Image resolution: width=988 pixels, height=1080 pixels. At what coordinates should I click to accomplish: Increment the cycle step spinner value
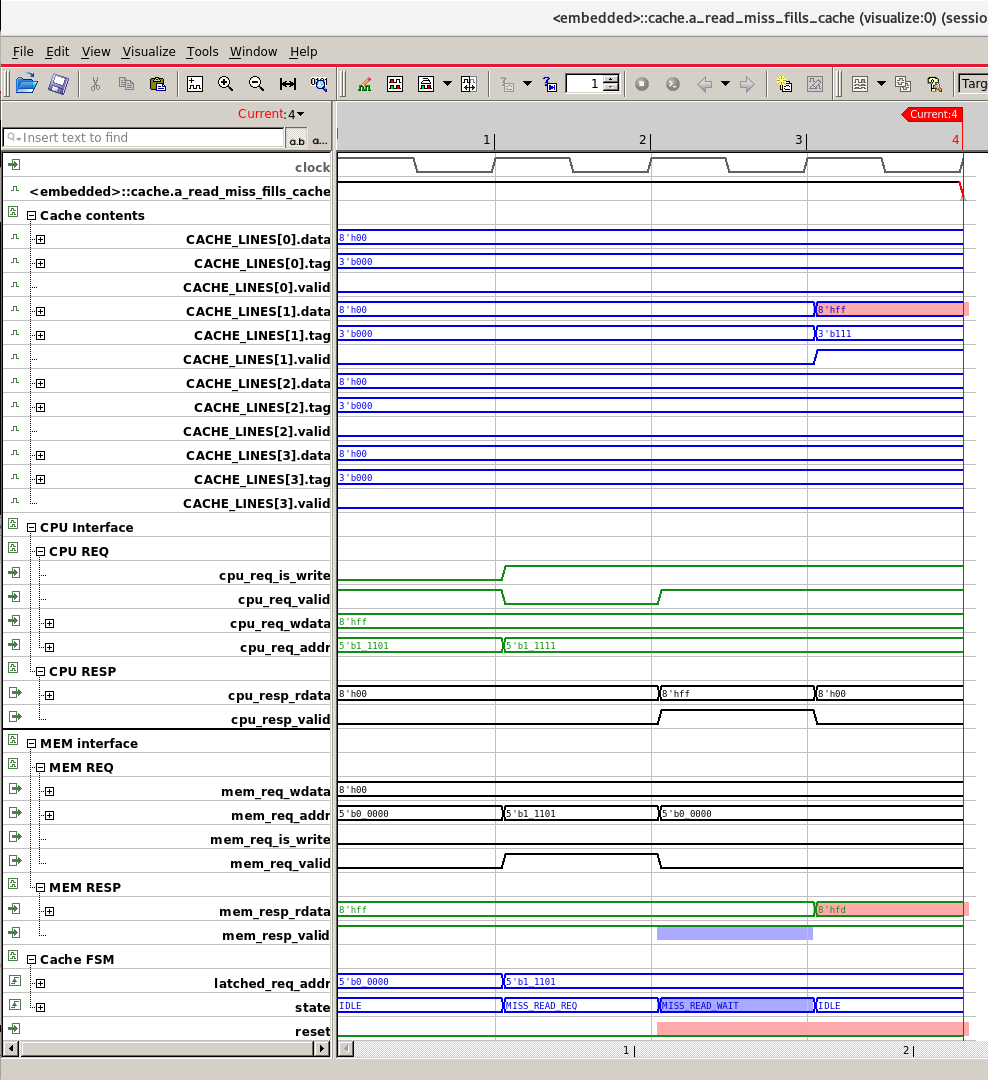pyautogui.click(x=611, y=79)
